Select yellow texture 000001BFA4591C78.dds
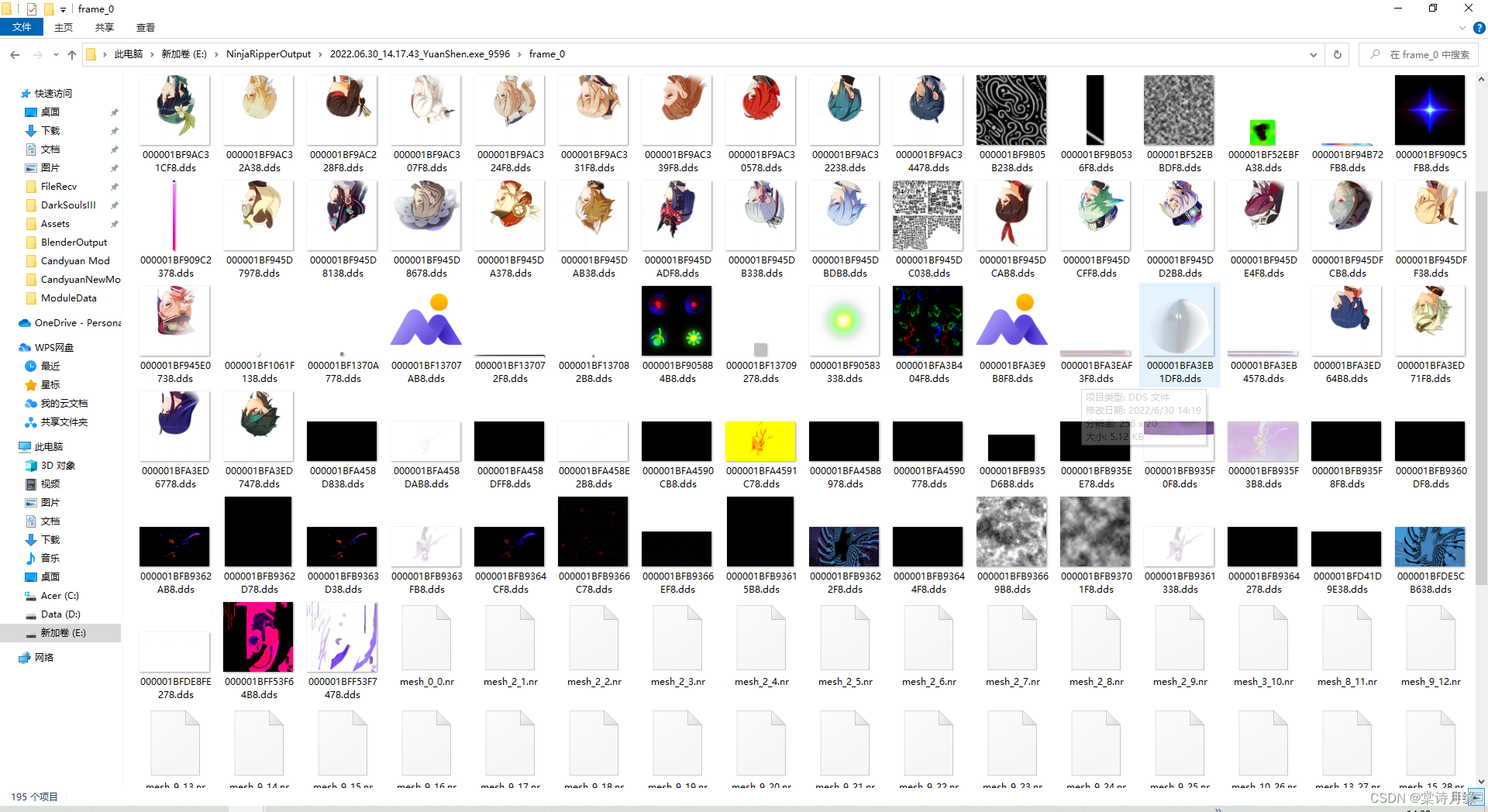 (761, 454)
